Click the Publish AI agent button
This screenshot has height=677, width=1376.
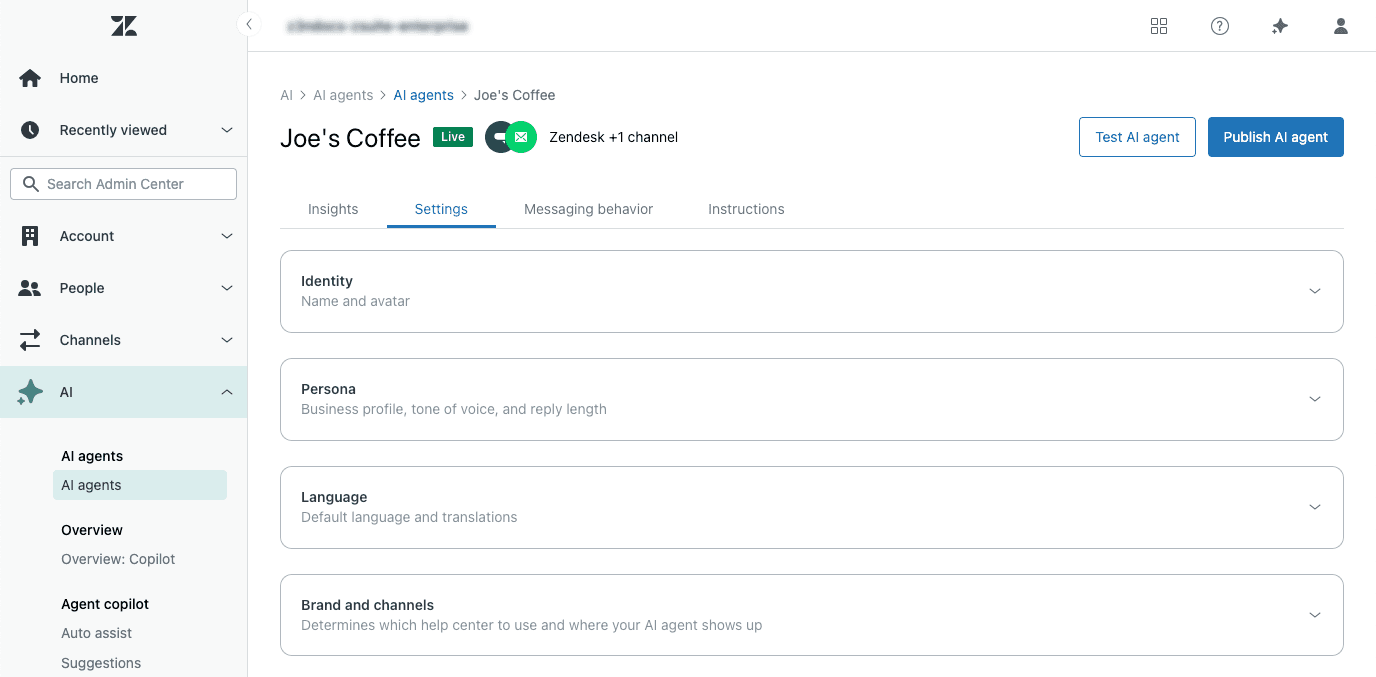click(x=1275, y=137)
